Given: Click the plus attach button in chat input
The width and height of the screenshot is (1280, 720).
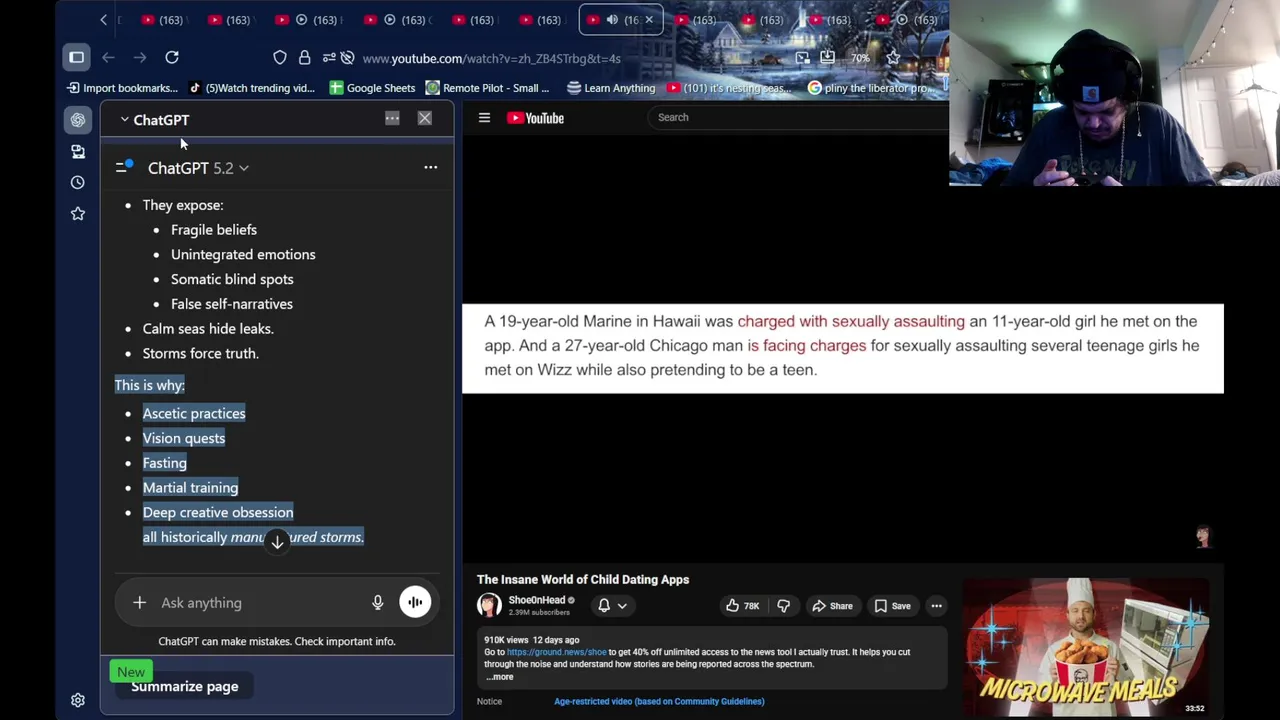Looking at the screenshot, I should (x=139, y=602).
